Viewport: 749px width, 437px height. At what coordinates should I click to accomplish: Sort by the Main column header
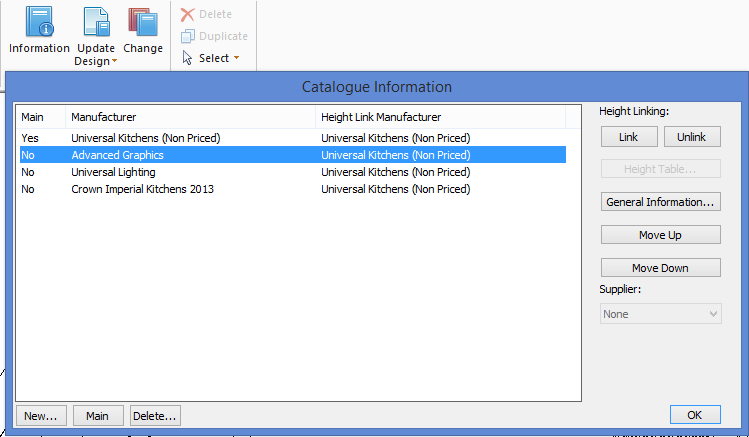coord(41,117)
